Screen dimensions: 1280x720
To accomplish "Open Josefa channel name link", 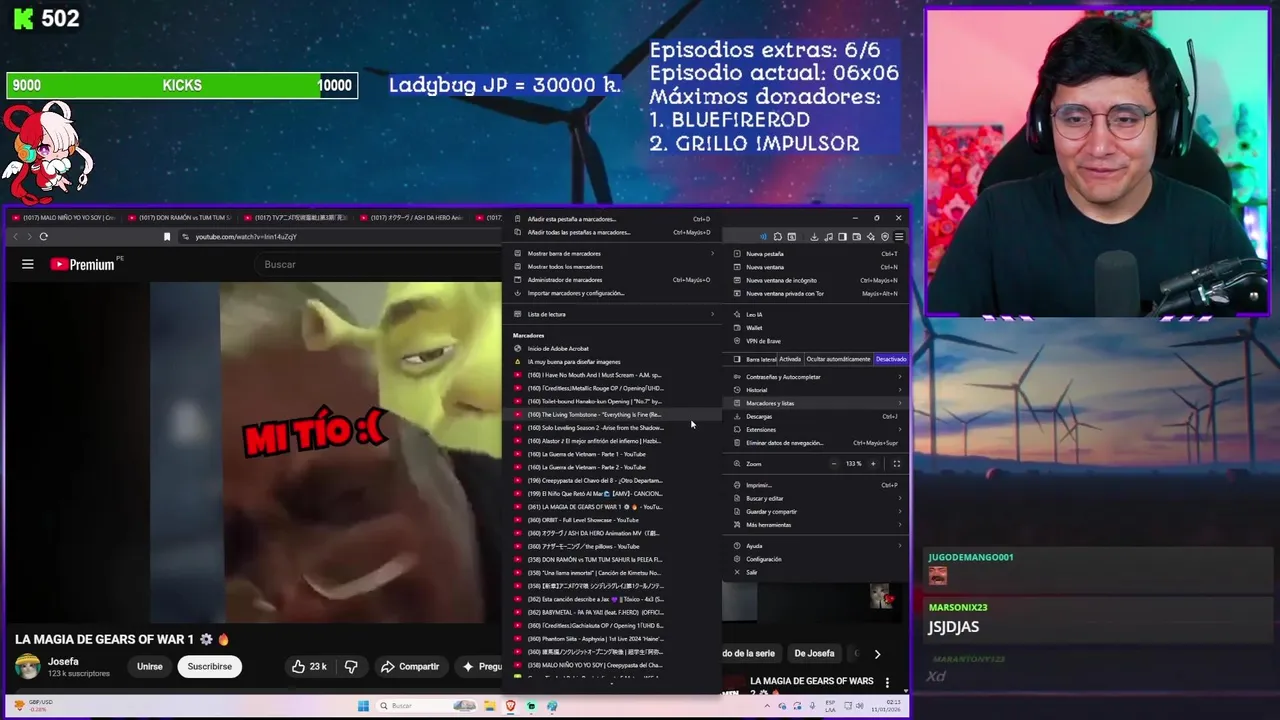I will (x=62, y=661).
